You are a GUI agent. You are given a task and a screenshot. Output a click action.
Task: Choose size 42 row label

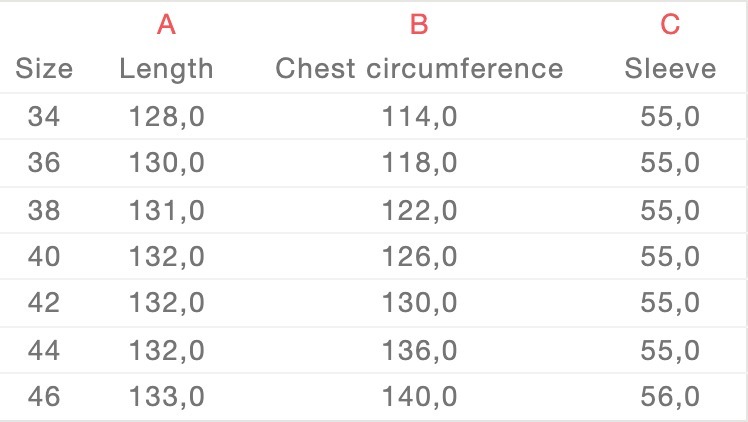(x=44, y=302)
